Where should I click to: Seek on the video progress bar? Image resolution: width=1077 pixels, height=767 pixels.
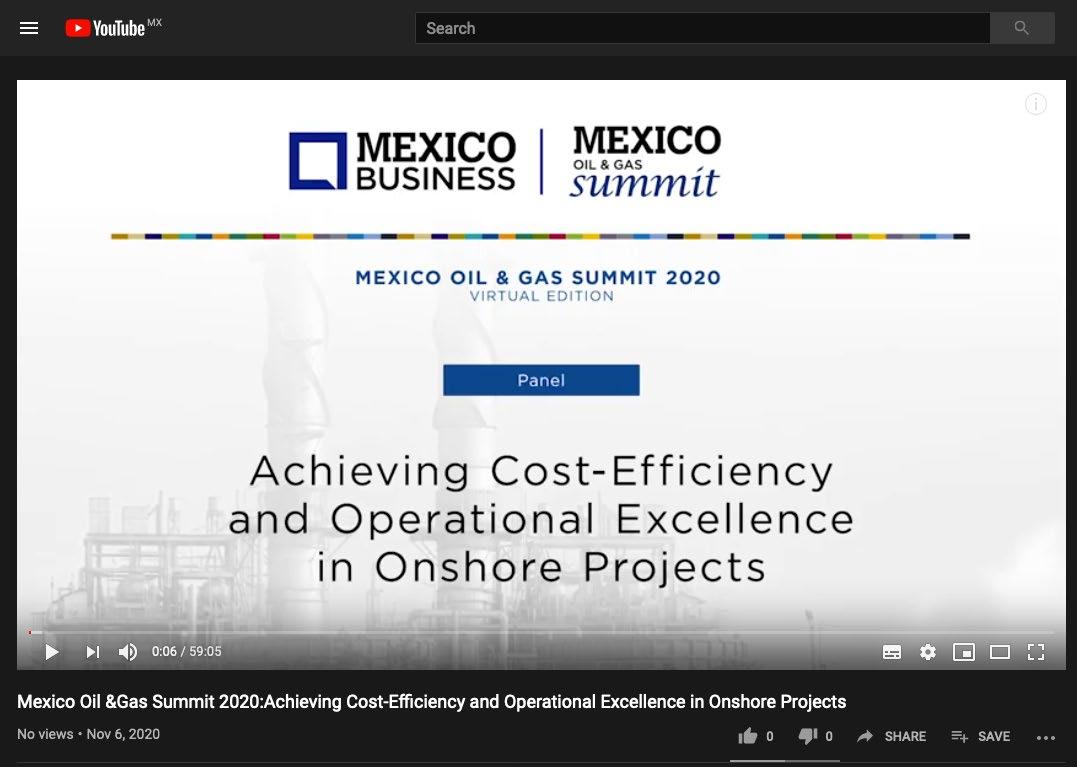[x=541, y=632]
